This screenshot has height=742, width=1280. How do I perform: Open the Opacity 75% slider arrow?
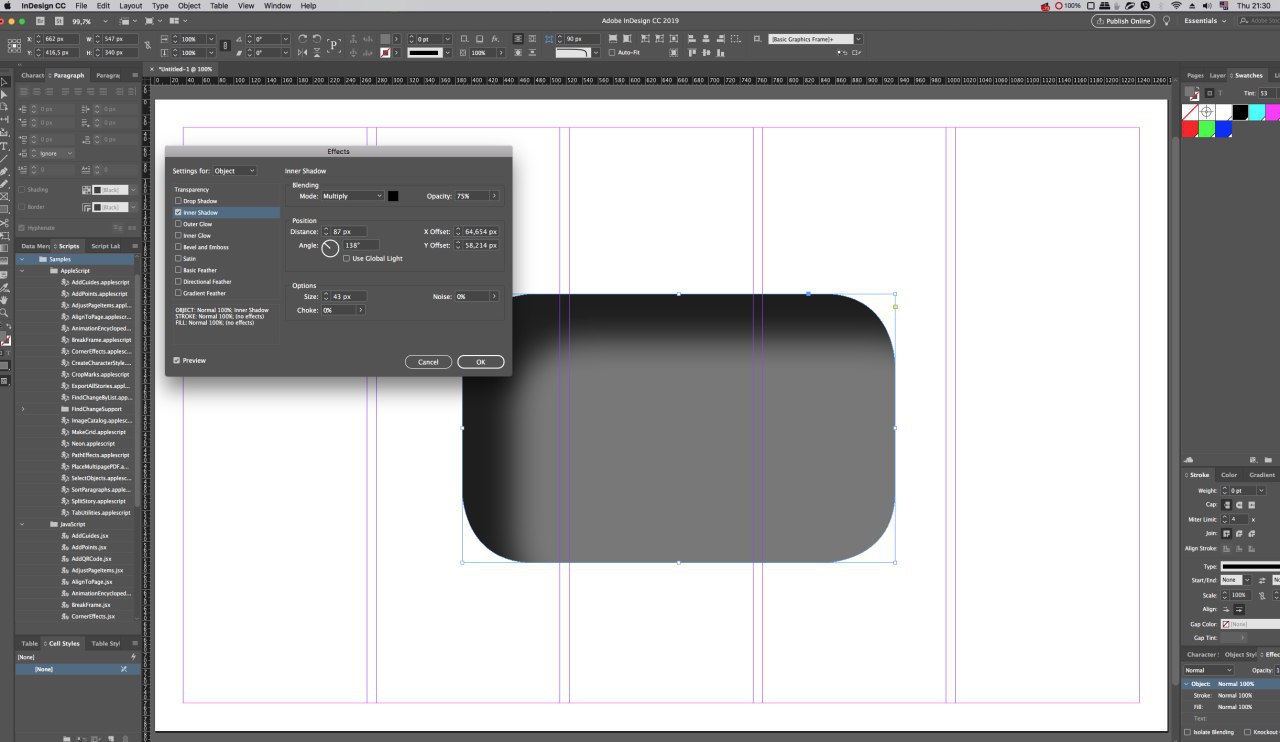(x=493, y=196)
